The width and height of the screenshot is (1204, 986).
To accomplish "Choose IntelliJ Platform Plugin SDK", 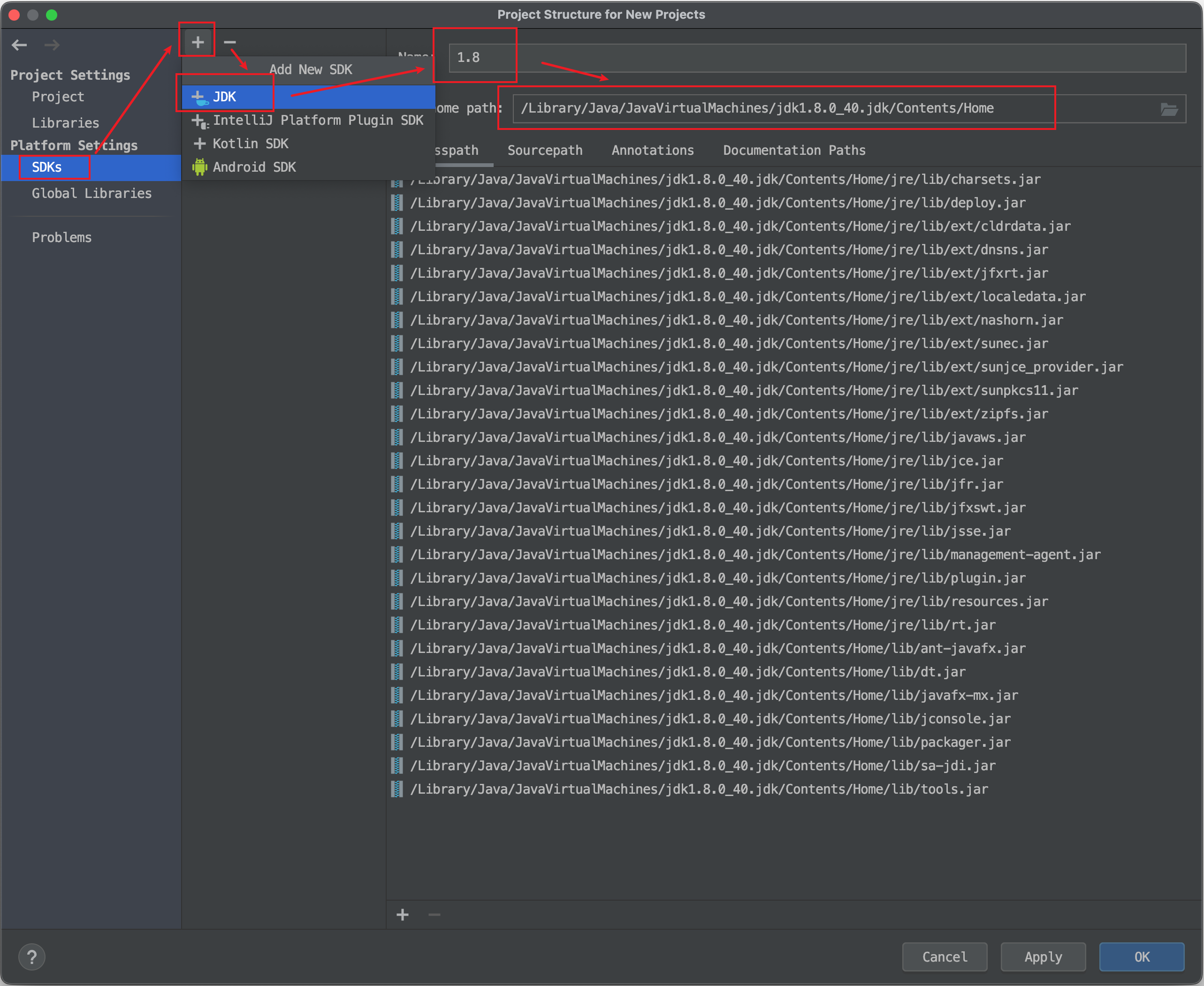I will (x=309, y=121).
